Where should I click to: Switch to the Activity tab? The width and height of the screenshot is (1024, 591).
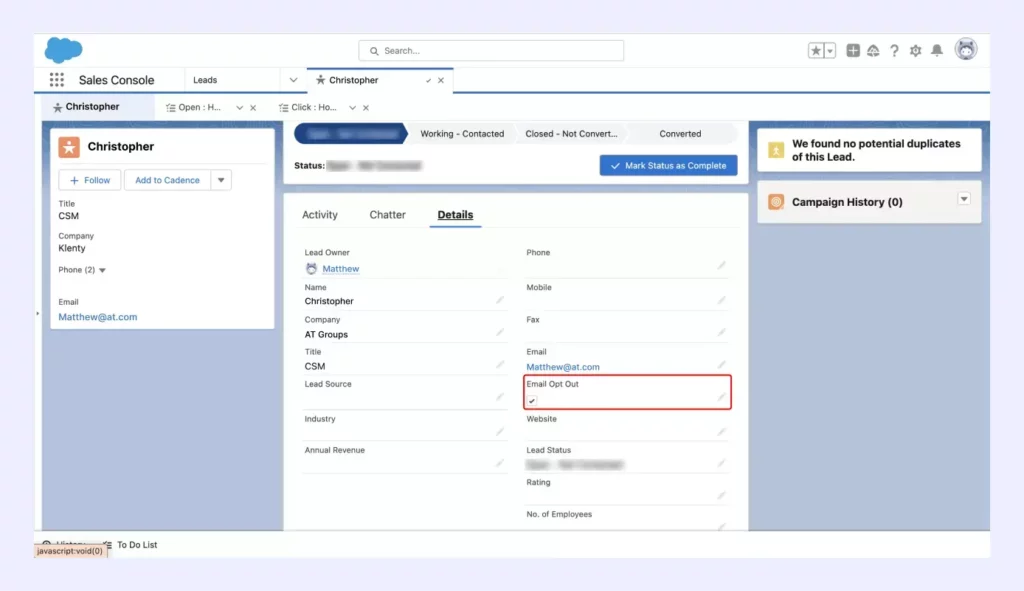coord(320,215)
